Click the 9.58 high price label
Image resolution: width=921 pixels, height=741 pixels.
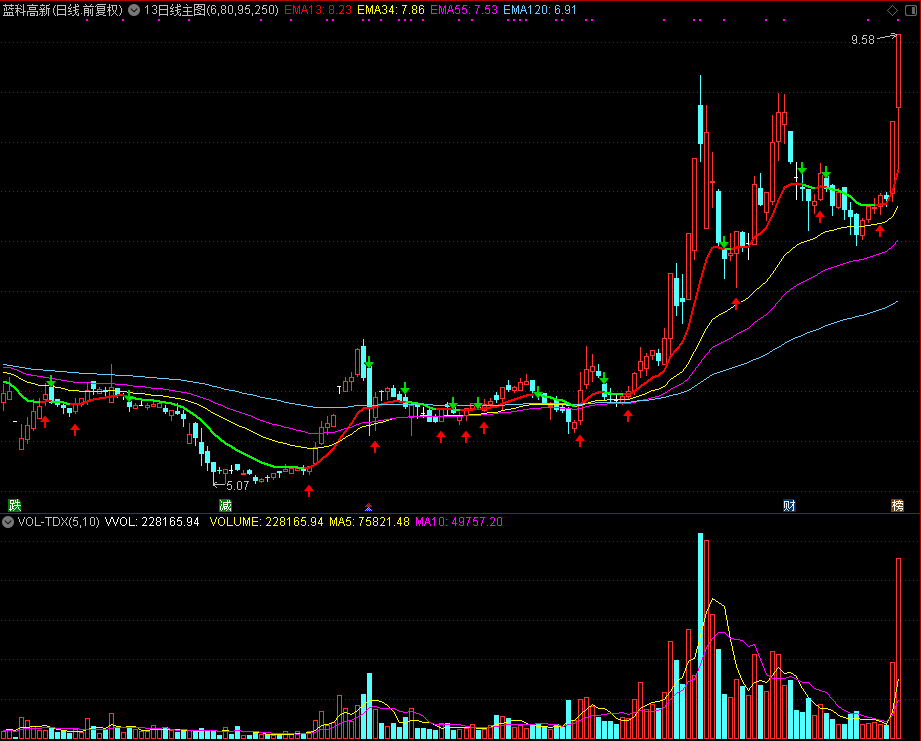[x=863, y=40]
